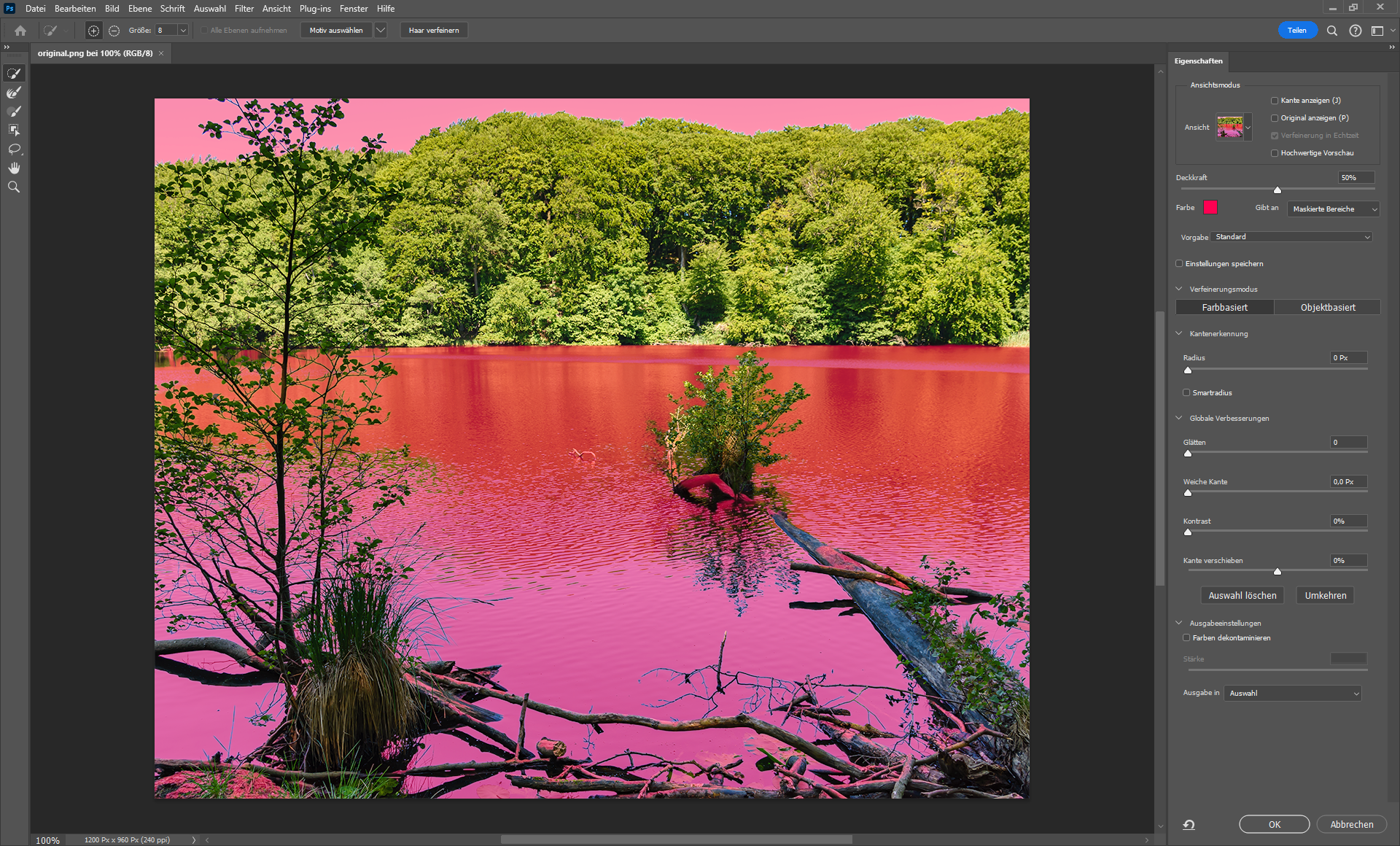Viewport: 1400px width, 846px height.
Task: Select the Lasso tool
Action: (14, 150)
